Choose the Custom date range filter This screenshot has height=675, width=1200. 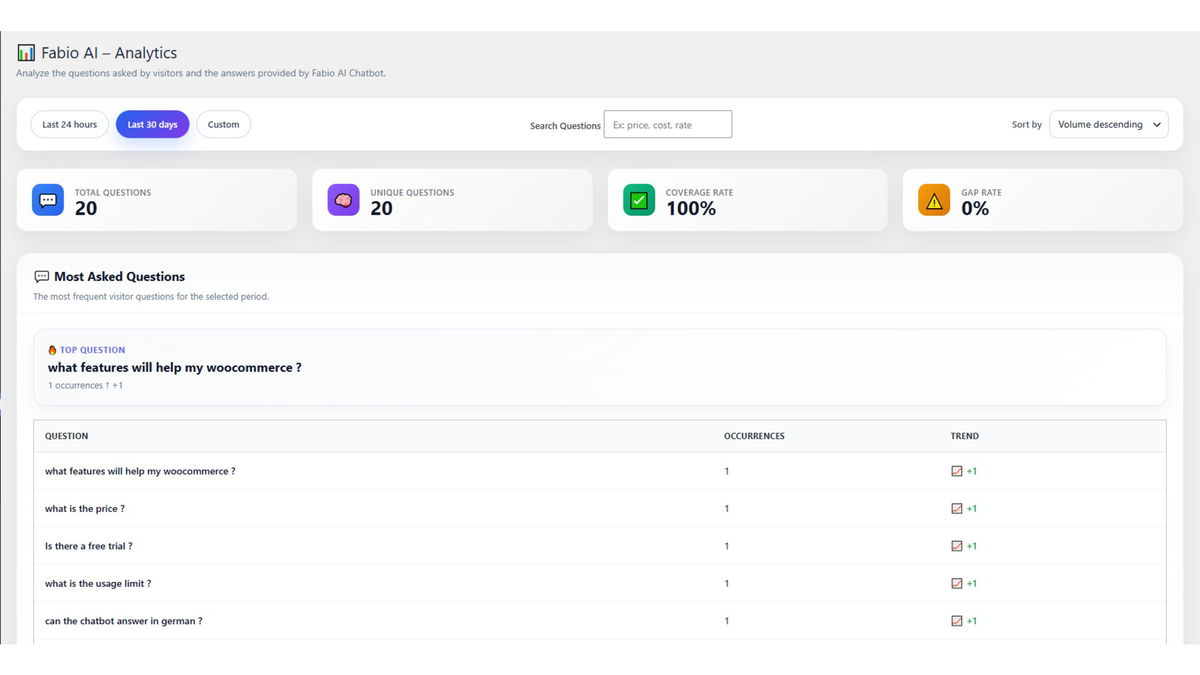(223, 125)
